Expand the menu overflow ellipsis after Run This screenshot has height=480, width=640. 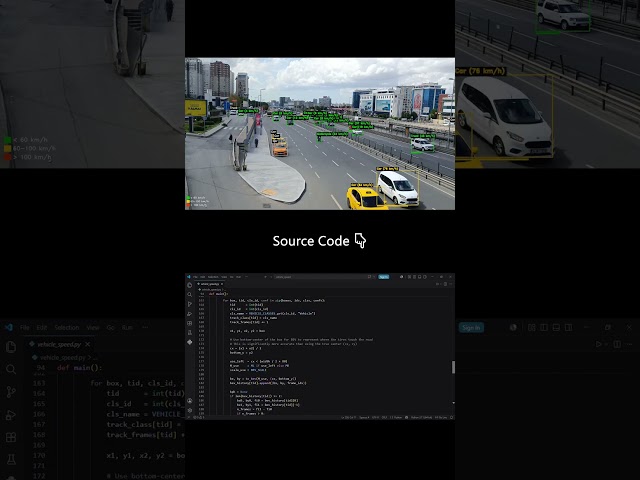click(x=145, y=327)
